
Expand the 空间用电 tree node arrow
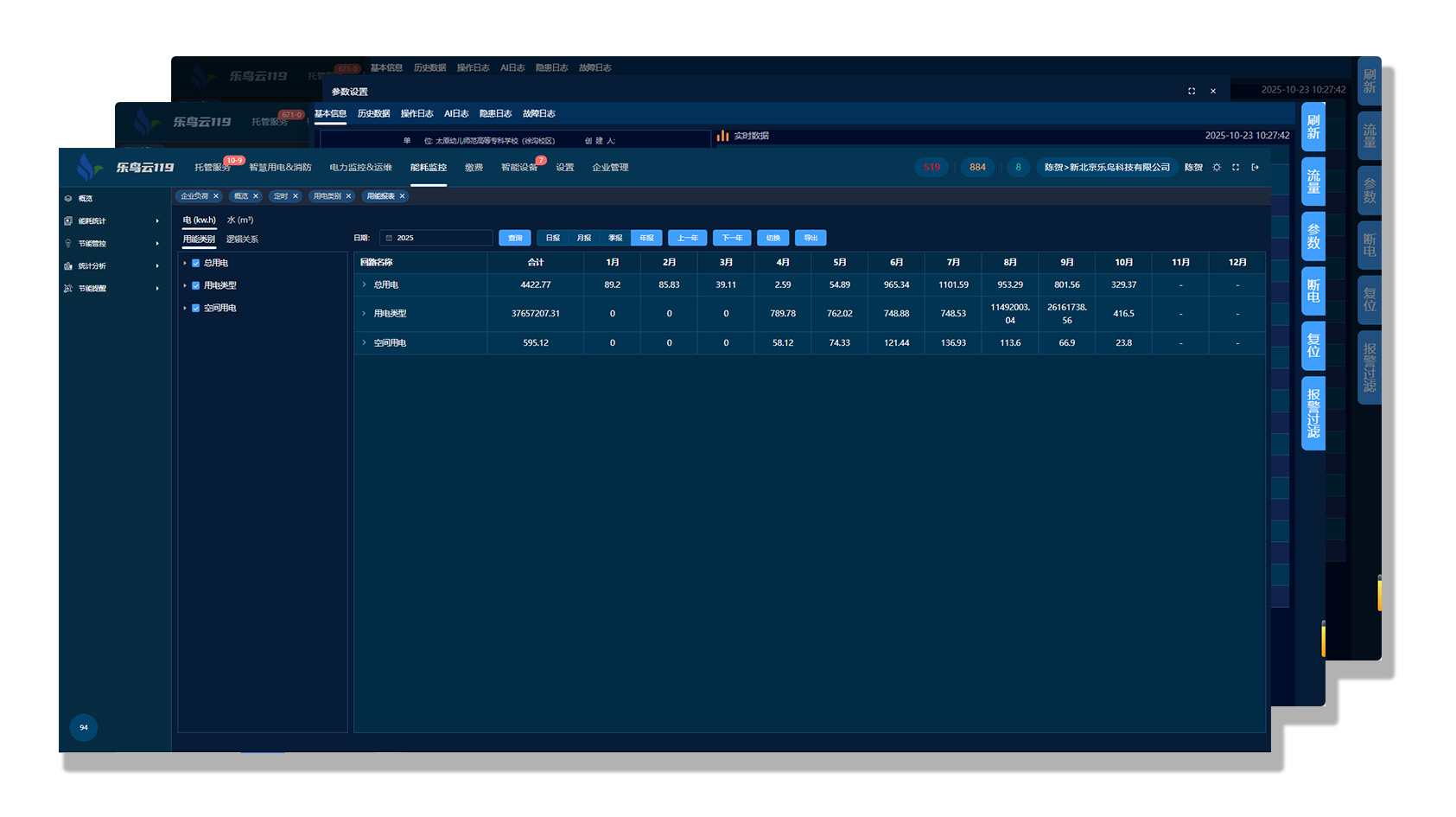coord(185,308)
